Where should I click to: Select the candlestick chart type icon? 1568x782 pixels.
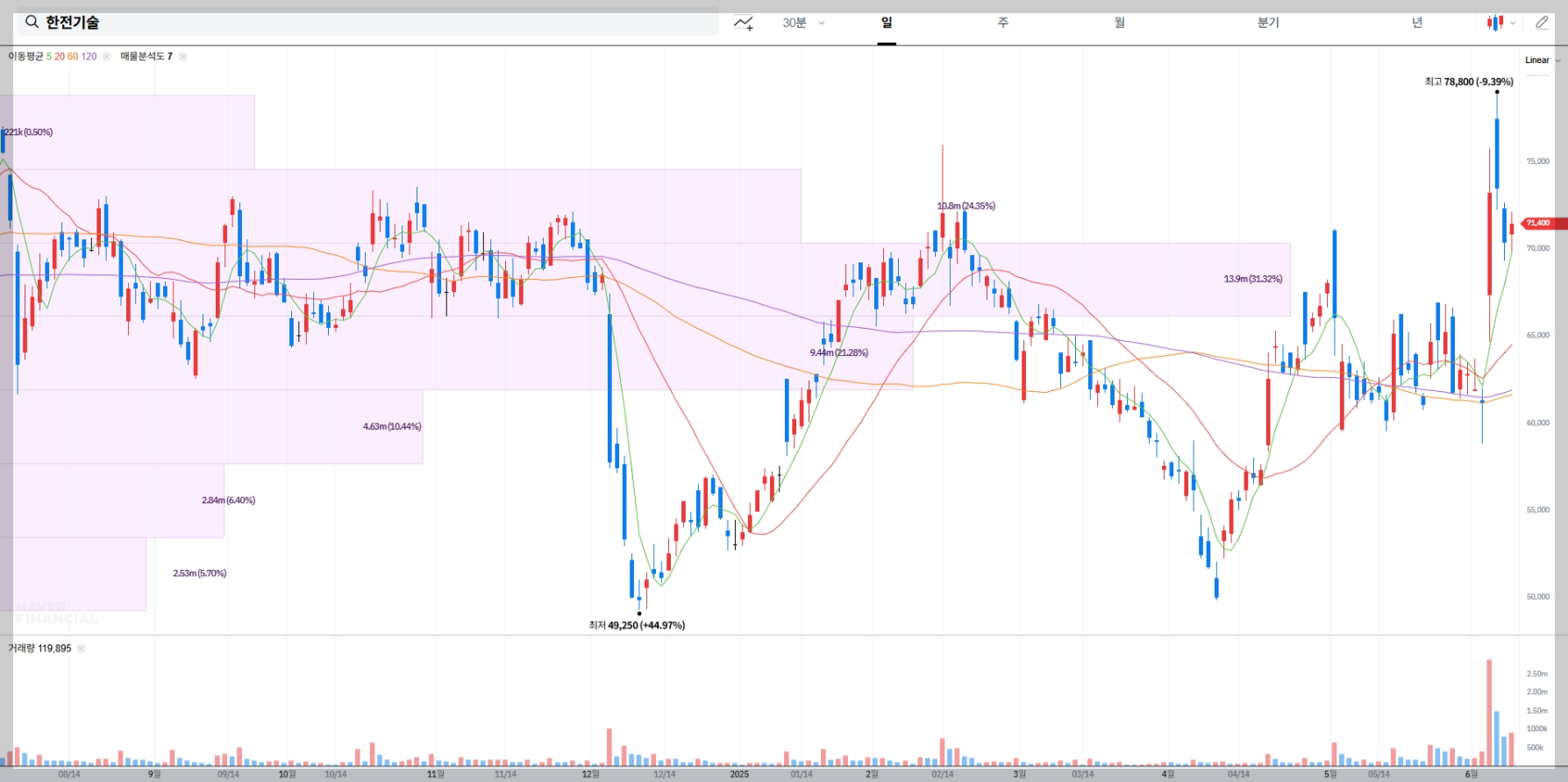(x=1494, y=23)
